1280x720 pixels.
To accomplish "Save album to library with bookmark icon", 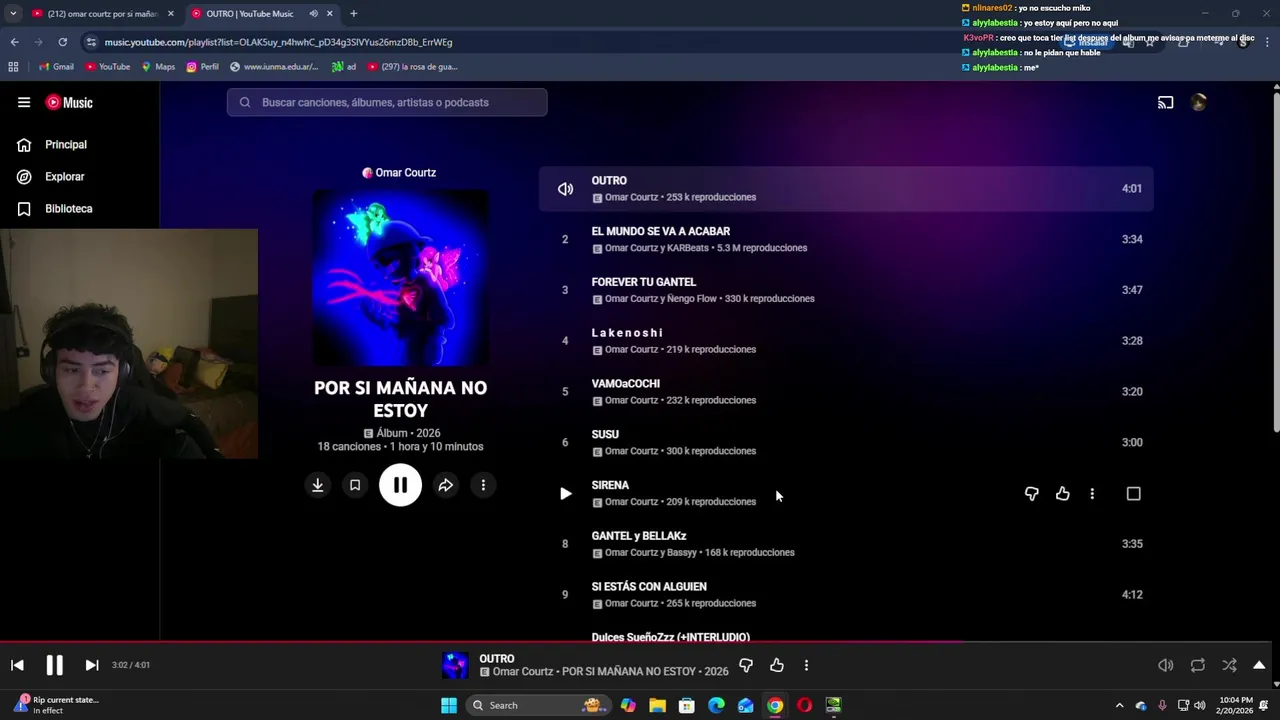I will tap(354, 485).
